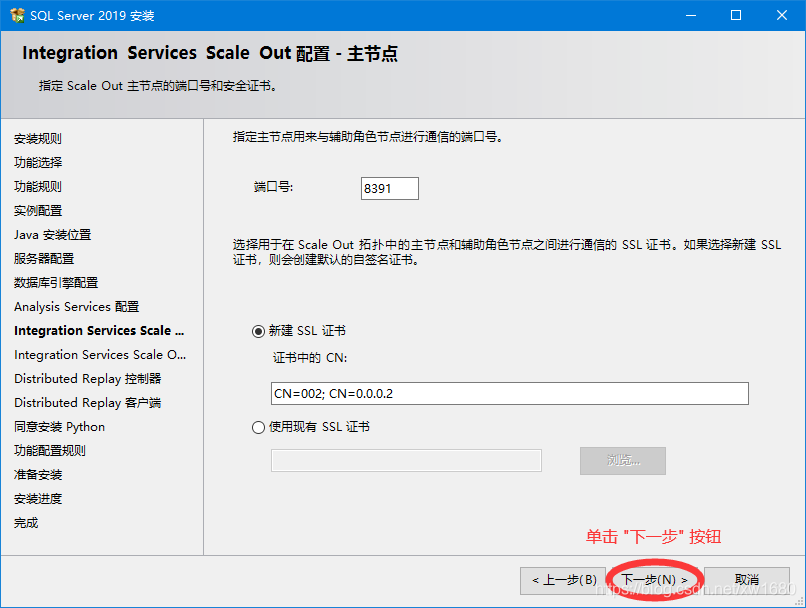Select the bold Integration Services Scale step
This screenshot has height=608, width=806.
point(99,330)
